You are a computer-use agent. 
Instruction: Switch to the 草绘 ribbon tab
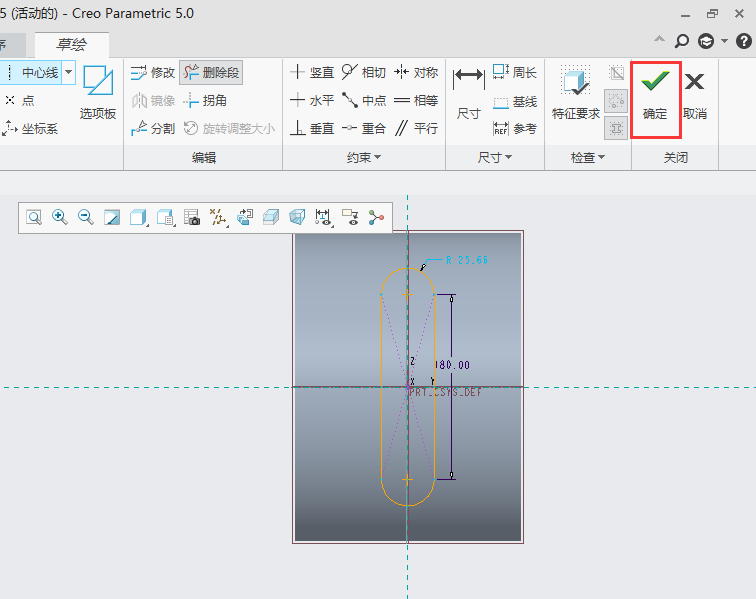tap(71, 45)
